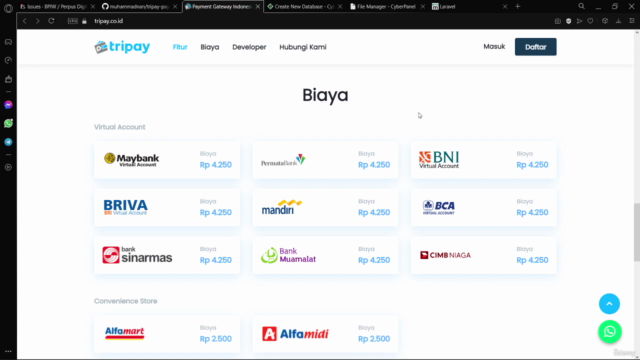The height and width of the screenshot is (360, 640).
Task: Click the sidebar player icon
Action: pos(8,167)
